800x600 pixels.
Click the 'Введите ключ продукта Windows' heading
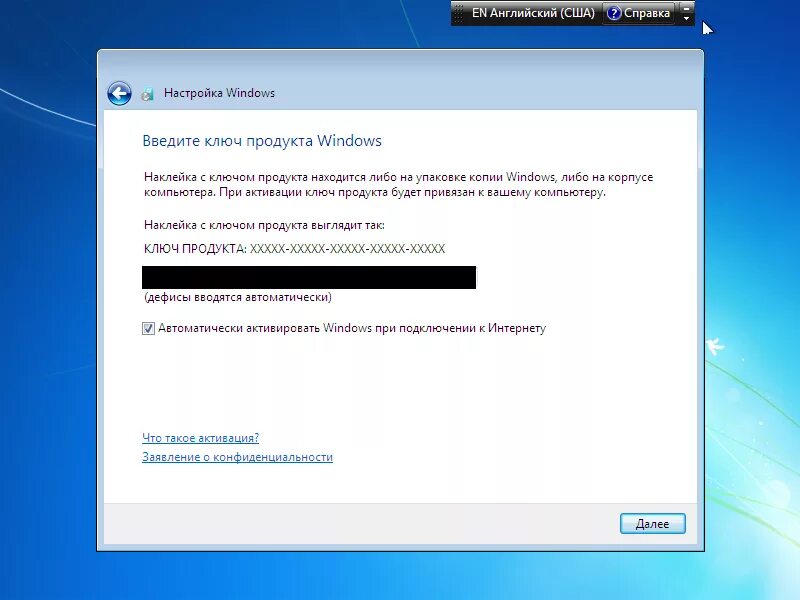[x=262, y=141]
